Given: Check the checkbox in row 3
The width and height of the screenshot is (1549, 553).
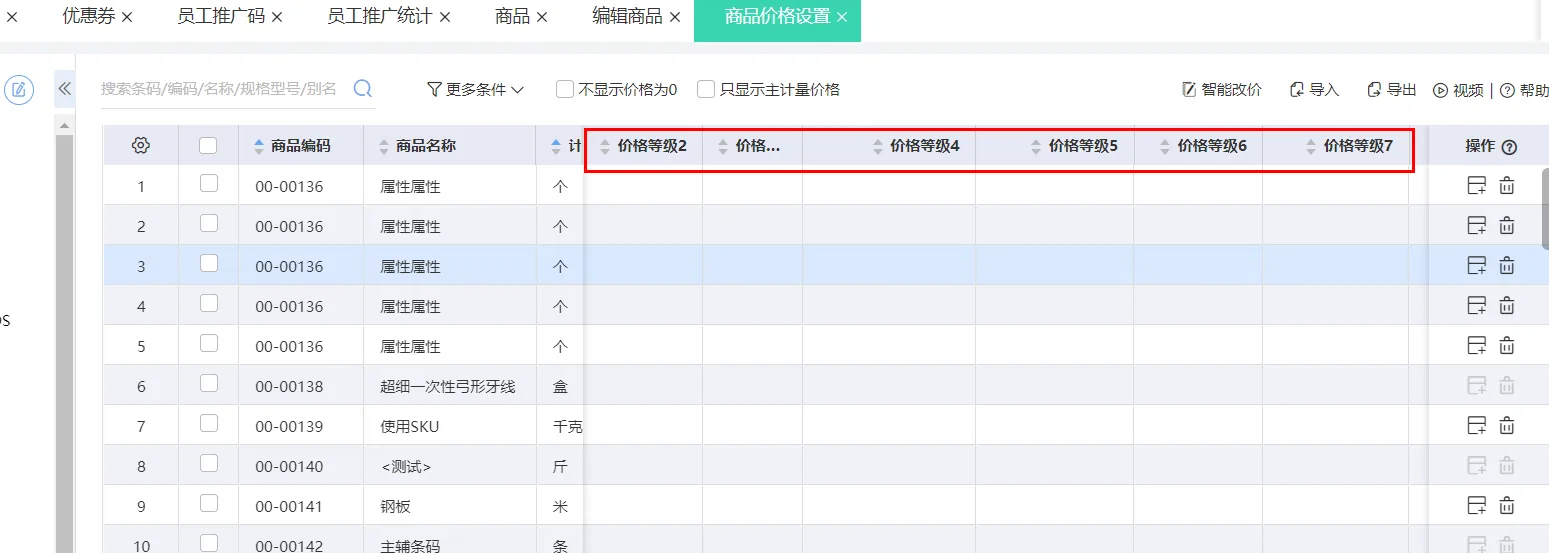Looking at the screenshot, I should click(208, 263).
